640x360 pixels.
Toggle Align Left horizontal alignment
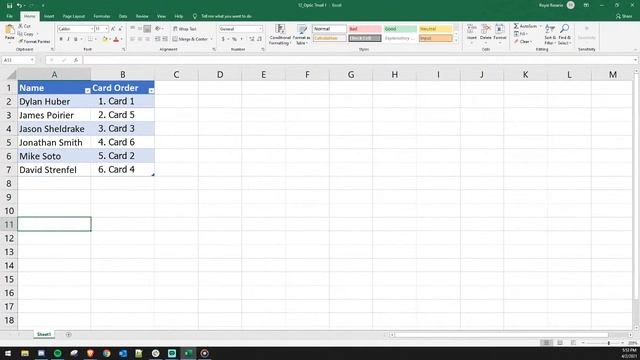click(133, 39)
